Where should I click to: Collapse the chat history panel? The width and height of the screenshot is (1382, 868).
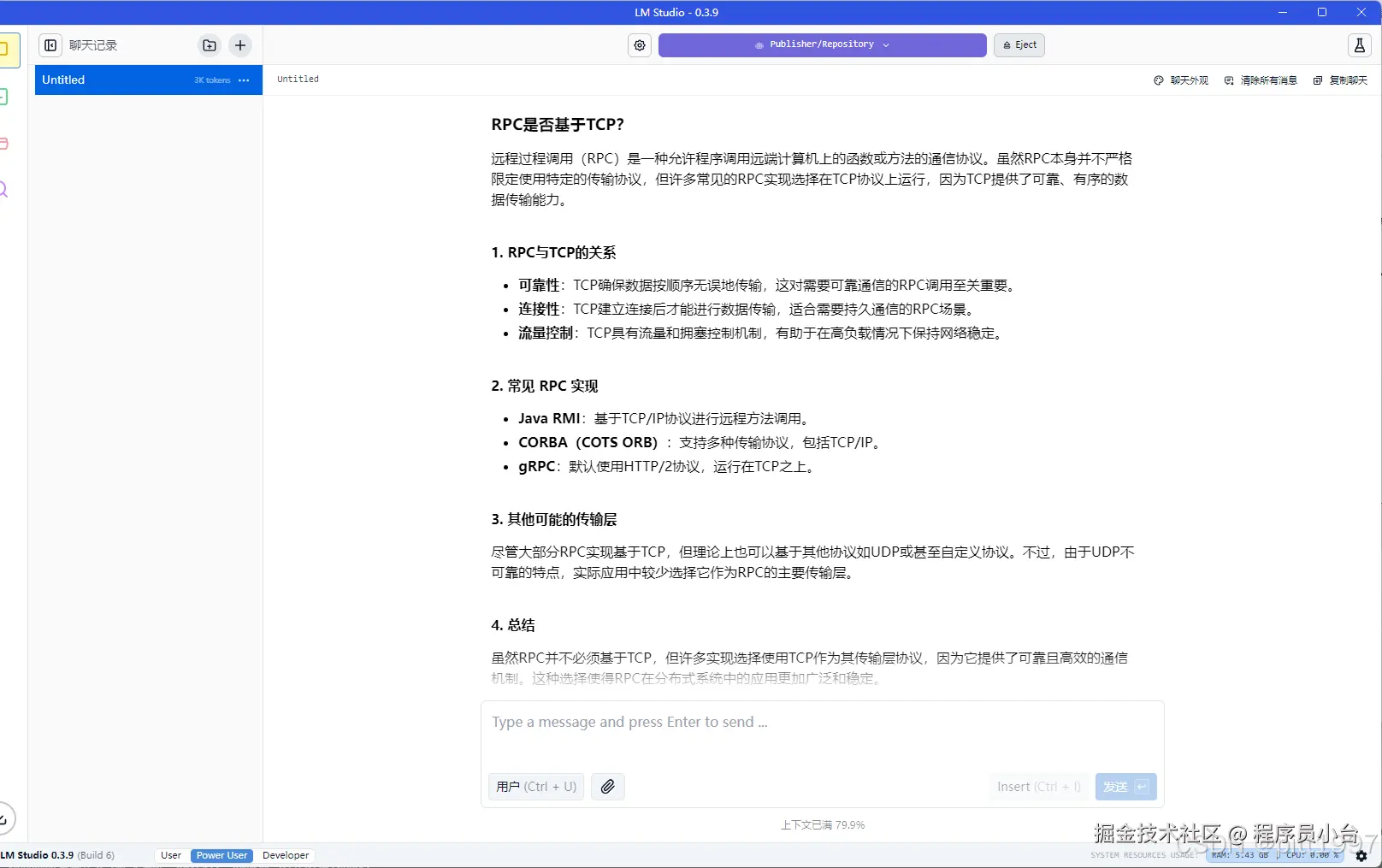pos(50,45)
